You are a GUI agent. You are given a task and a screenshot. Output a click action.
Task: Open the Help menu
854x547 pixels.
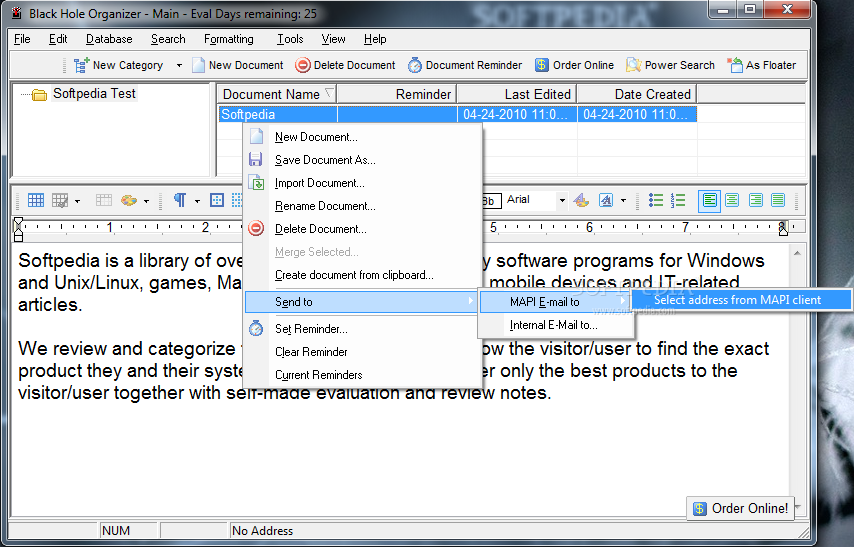(375, 39)
